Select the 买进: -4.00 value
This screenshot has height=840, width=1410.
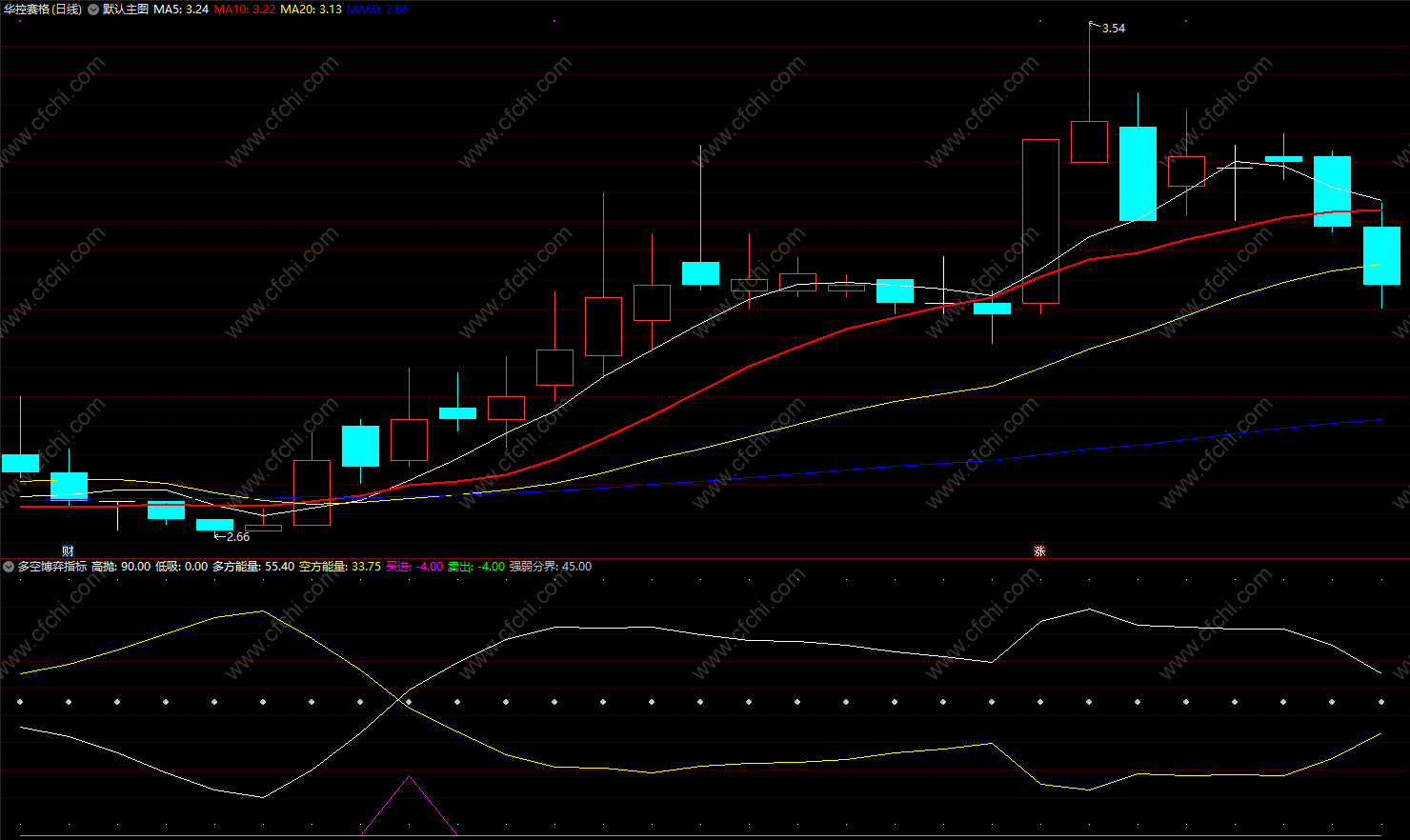(x=414, y=567)
